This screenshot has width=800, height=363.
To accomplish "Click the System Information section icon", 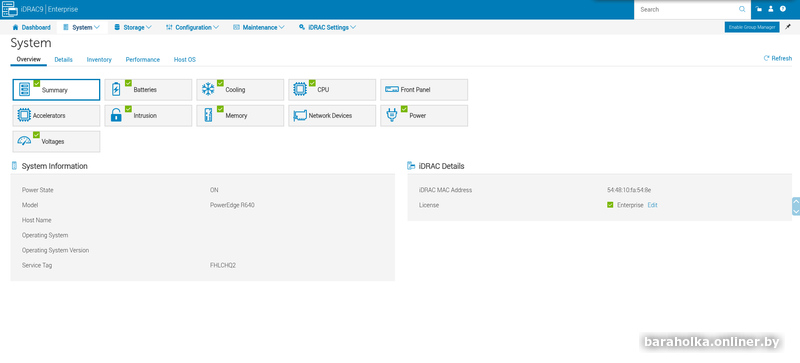I will click(14, 166).
